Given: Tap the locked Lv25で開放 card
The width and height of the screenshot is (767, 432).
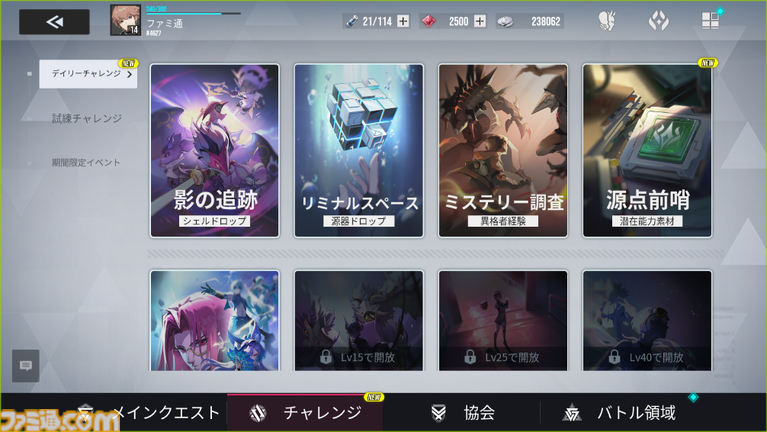Looking at the screenshot, I should [503, 320].
